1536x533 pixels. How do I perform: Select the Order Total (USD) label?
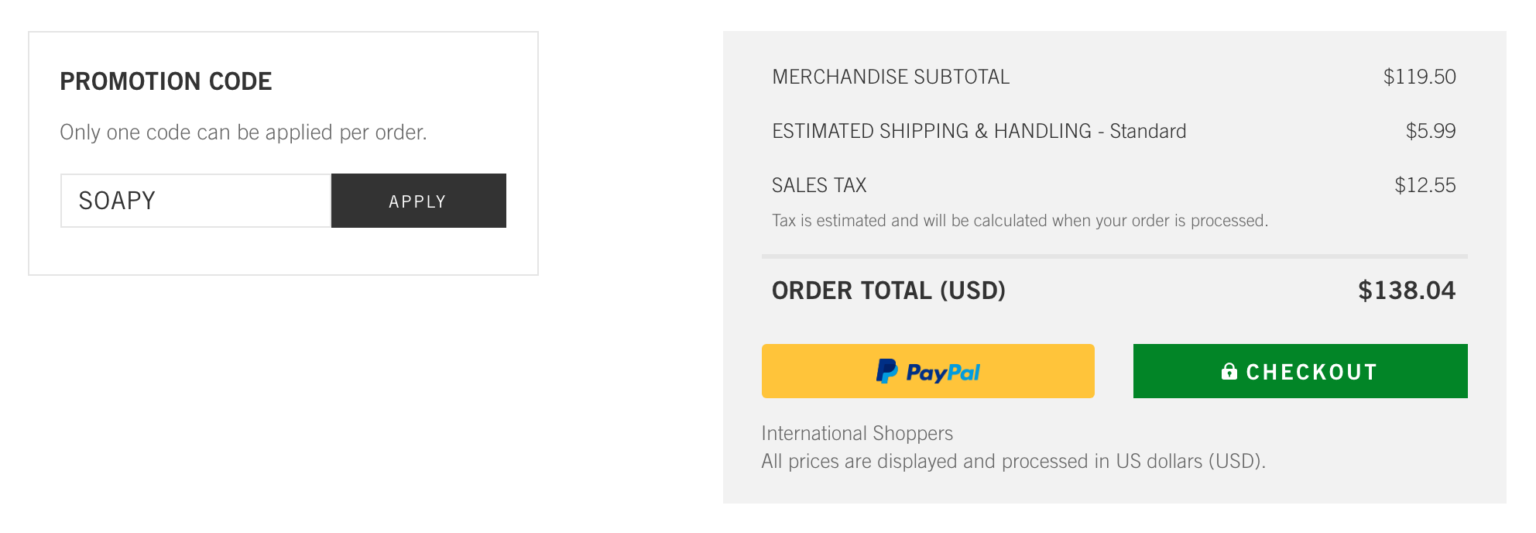point(888,291)
